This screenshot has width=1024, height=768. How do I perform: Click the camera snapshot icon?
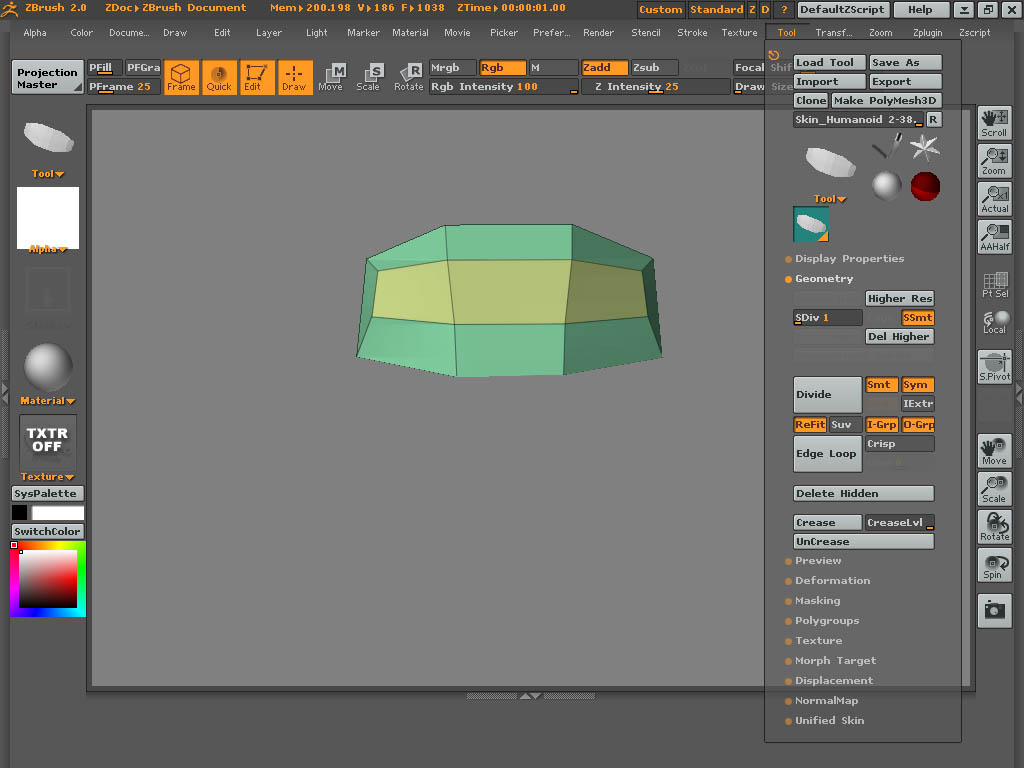pos(994,611)
